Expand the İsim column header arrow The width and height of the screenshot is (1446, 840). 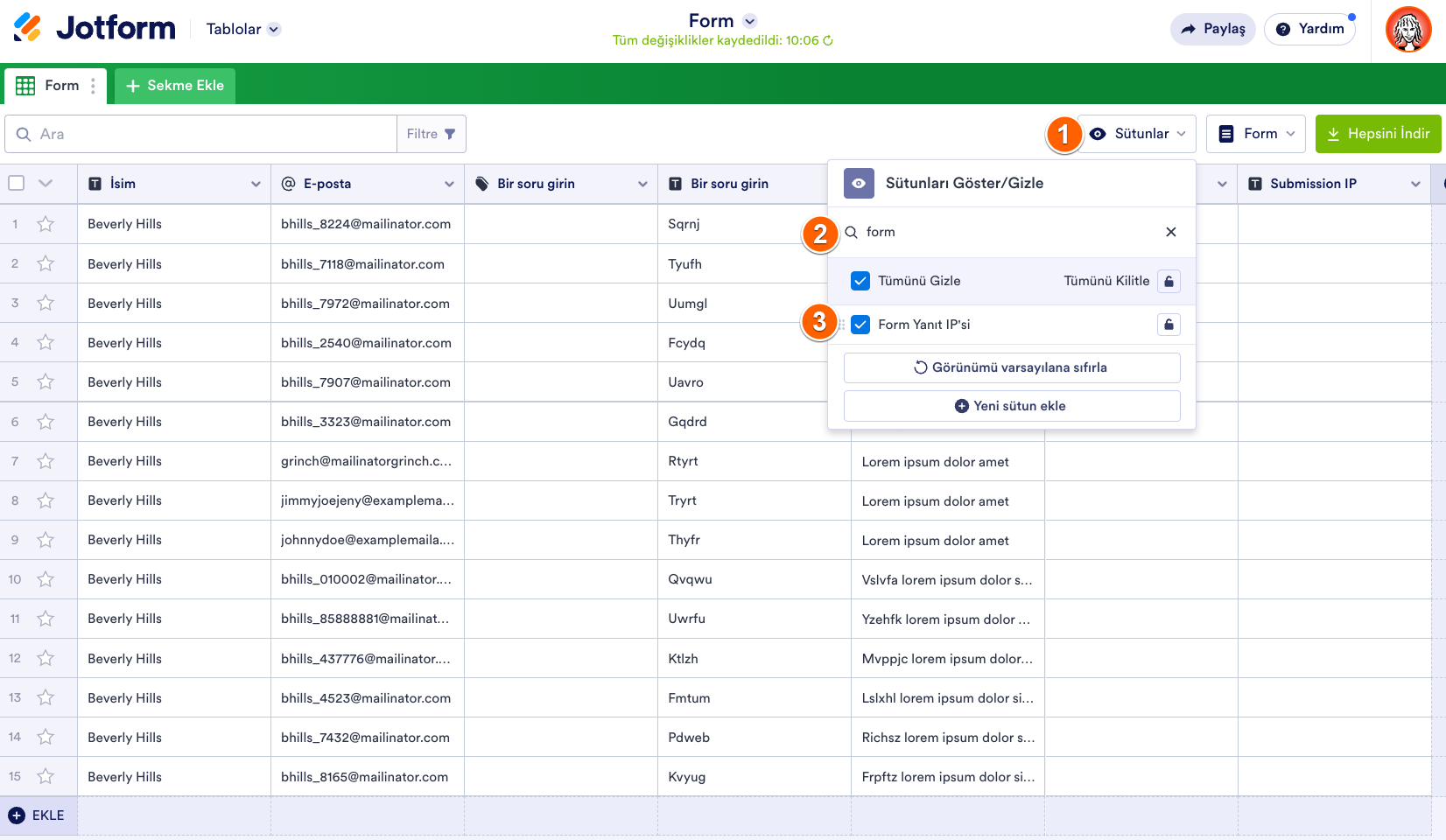tap(256, 184)
